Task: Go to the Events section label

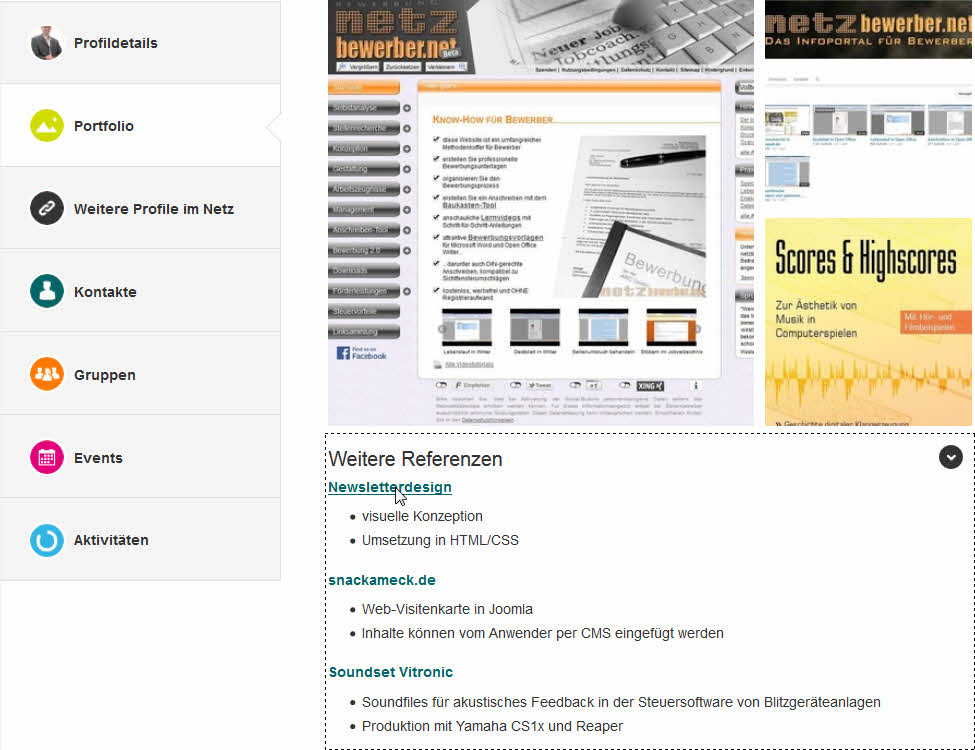Action: coord(98,458)
